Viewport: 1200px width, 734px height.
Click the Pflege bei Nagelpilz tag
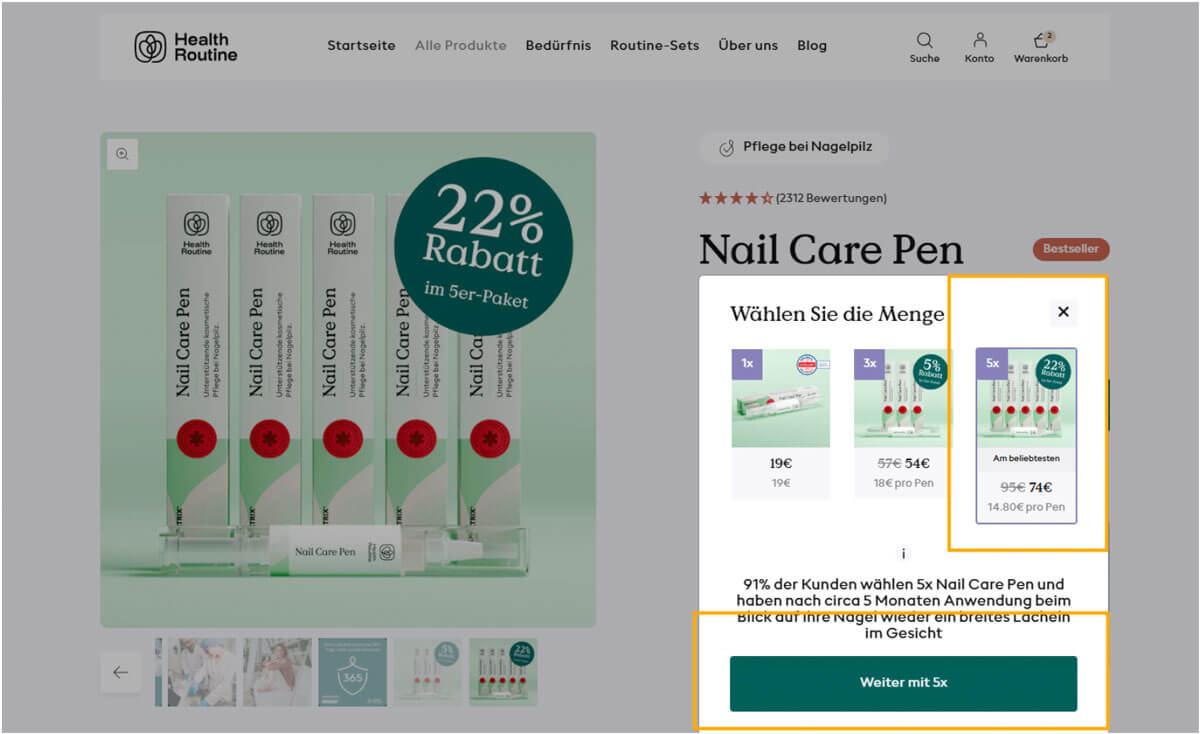pyautogui.click(x=794, y=147)
